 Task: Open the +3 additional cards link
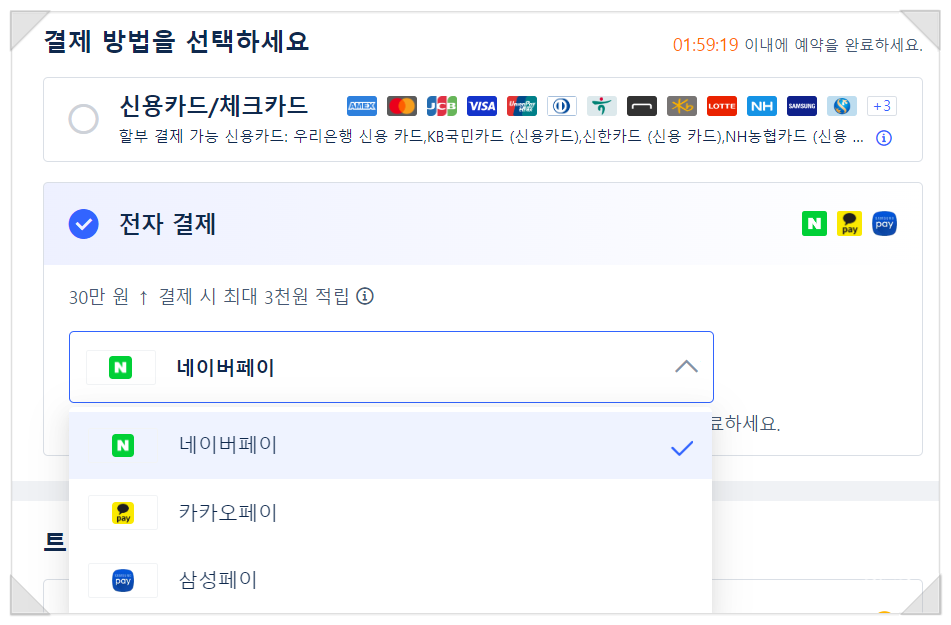point(881,105)
